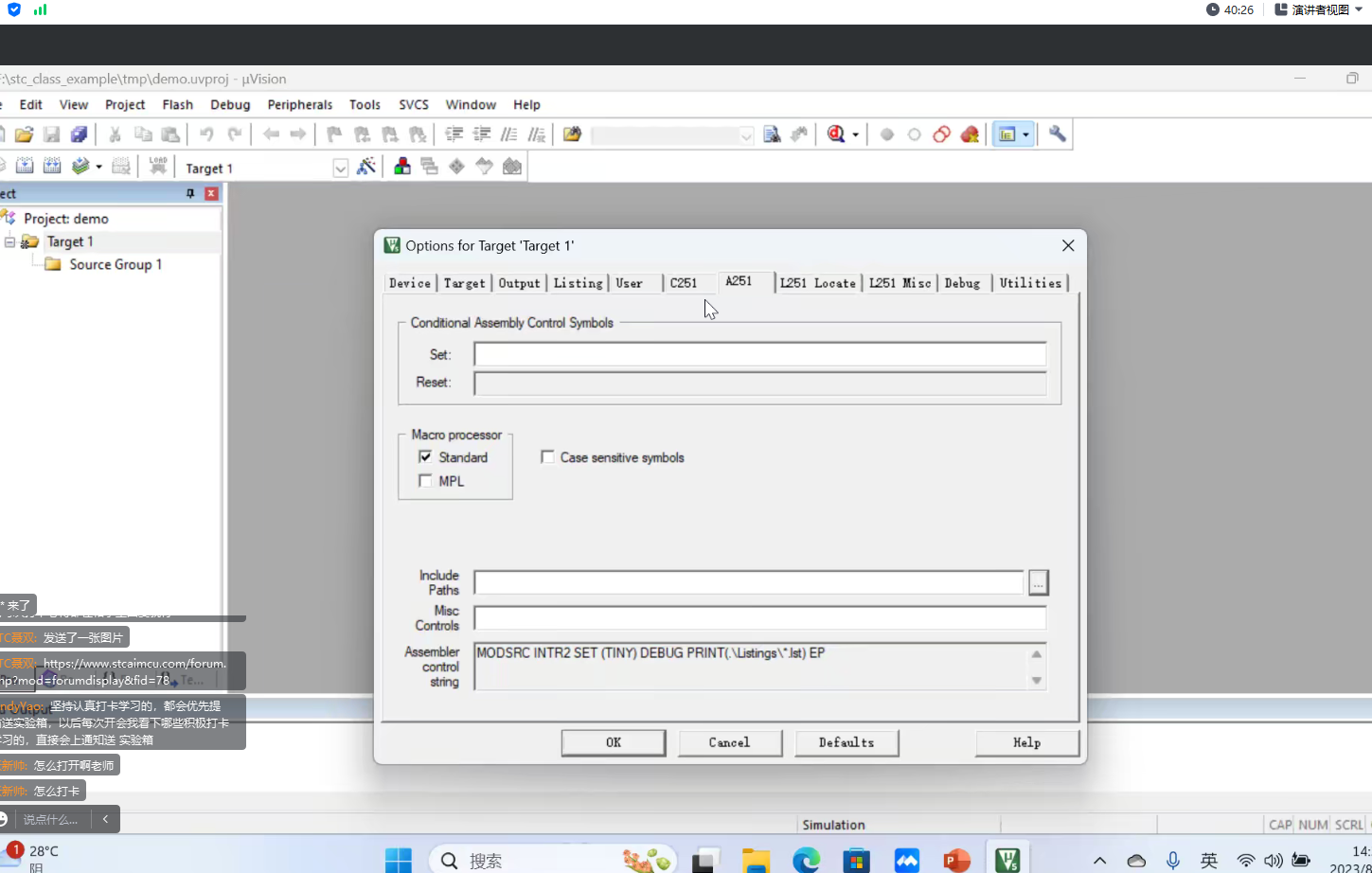
Task: Open the Flash menu
Action: (178, 104)
